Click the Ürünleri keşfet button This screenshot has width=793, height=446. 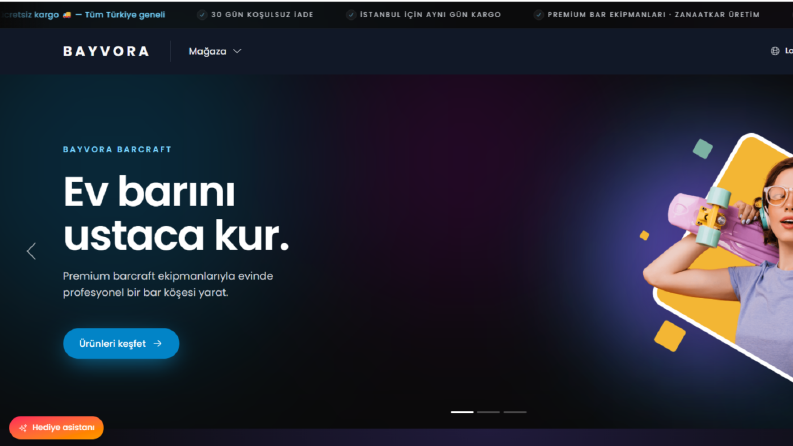[x=121, y=343]
